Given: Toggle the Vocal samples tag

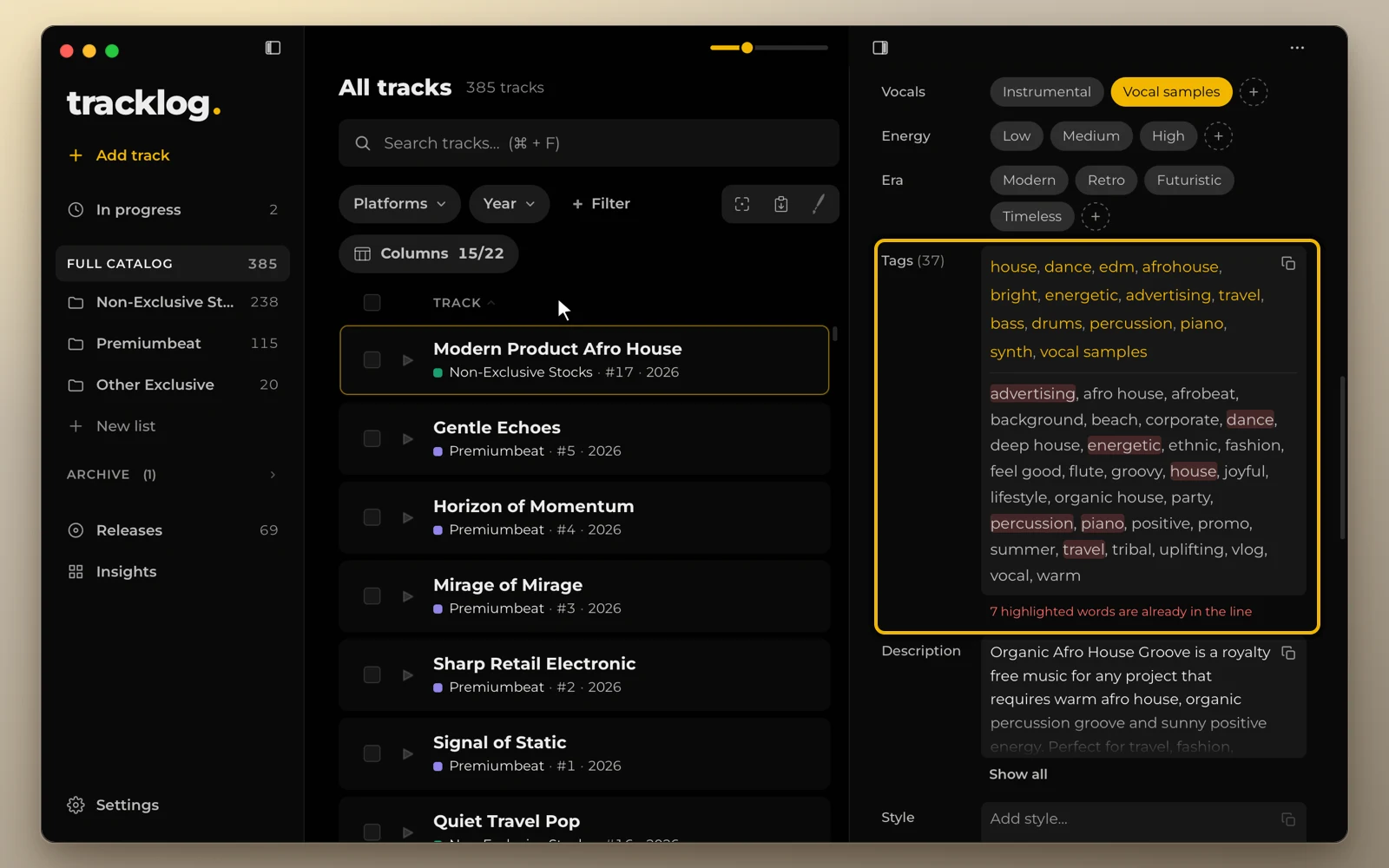Looking at the screenshot, I should coord(1171,92).
